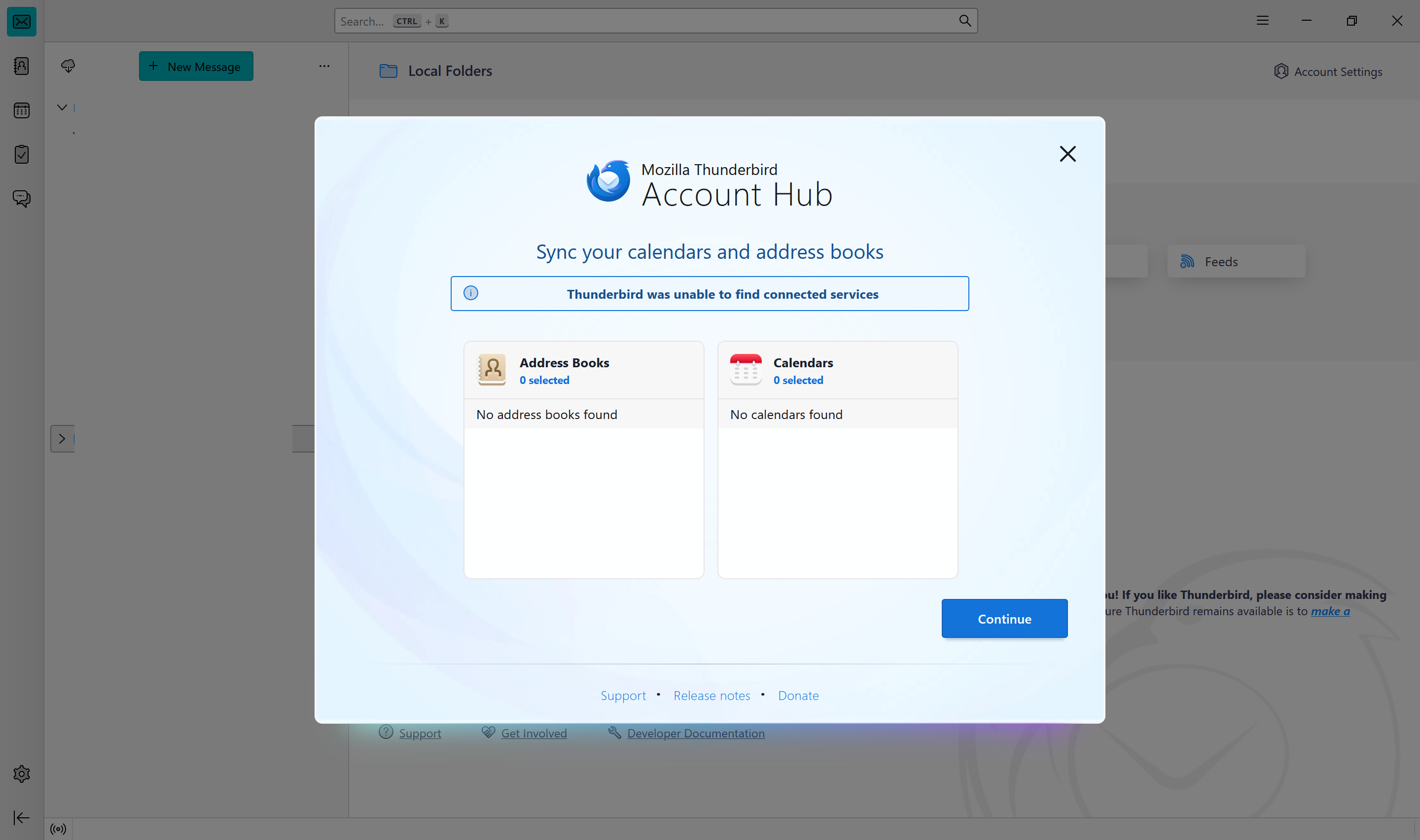Choose the Feeds account option
This screenshot has height=840, width=1420.
(x=1236, y=261)
